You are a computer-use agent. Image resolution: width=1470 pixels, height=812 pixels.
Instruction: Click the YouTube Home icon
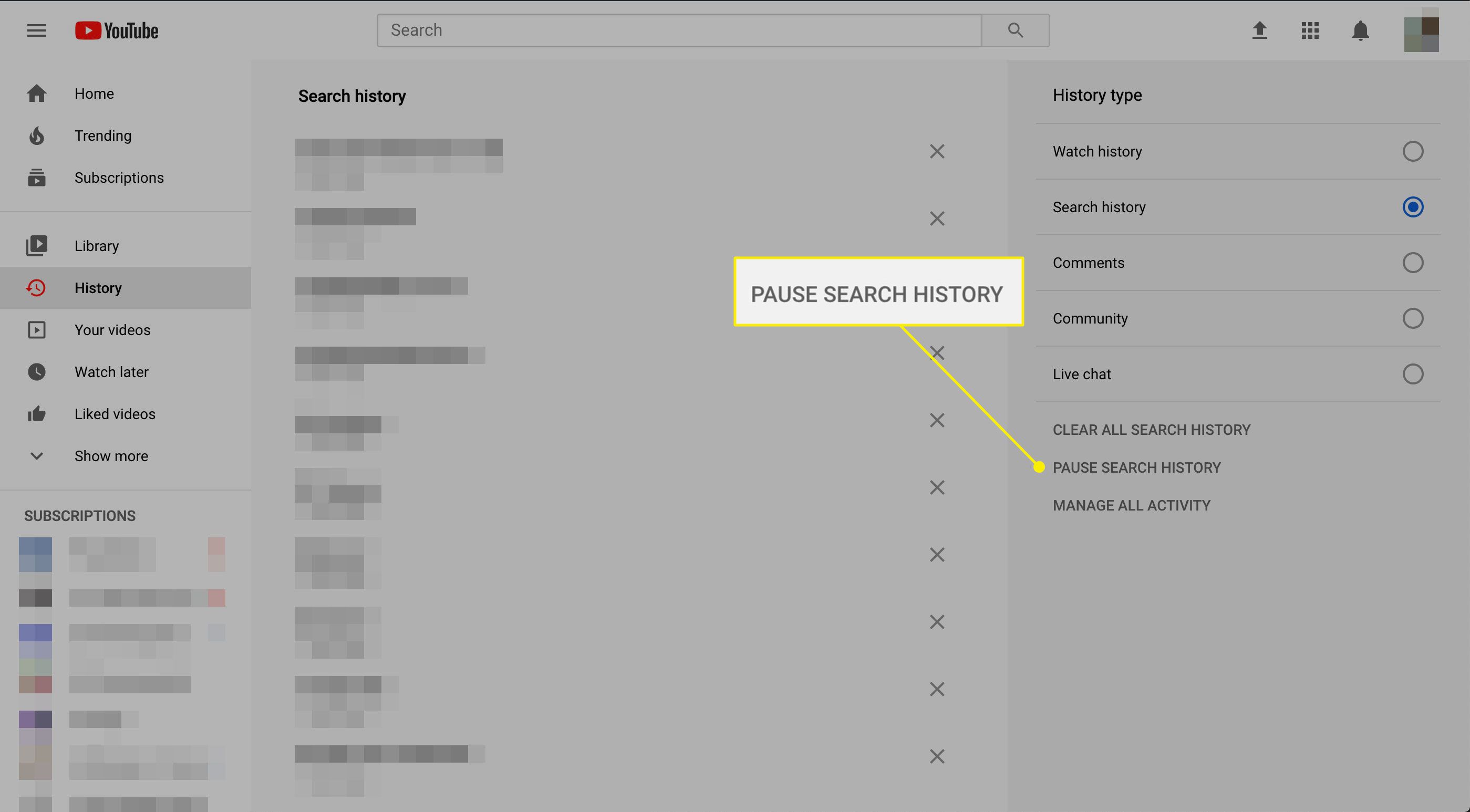coord(36,93)
